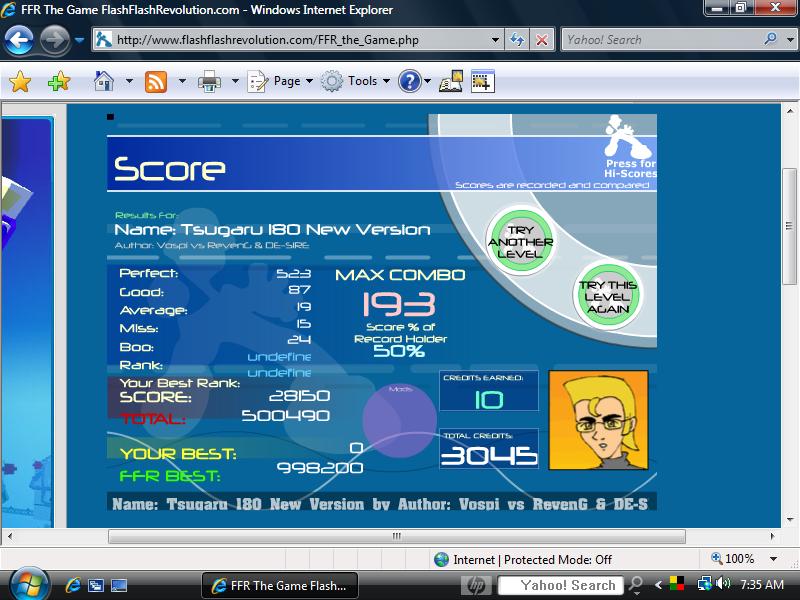Open the Home page icon
Screen dimensions: 800x600
(104, 81)
